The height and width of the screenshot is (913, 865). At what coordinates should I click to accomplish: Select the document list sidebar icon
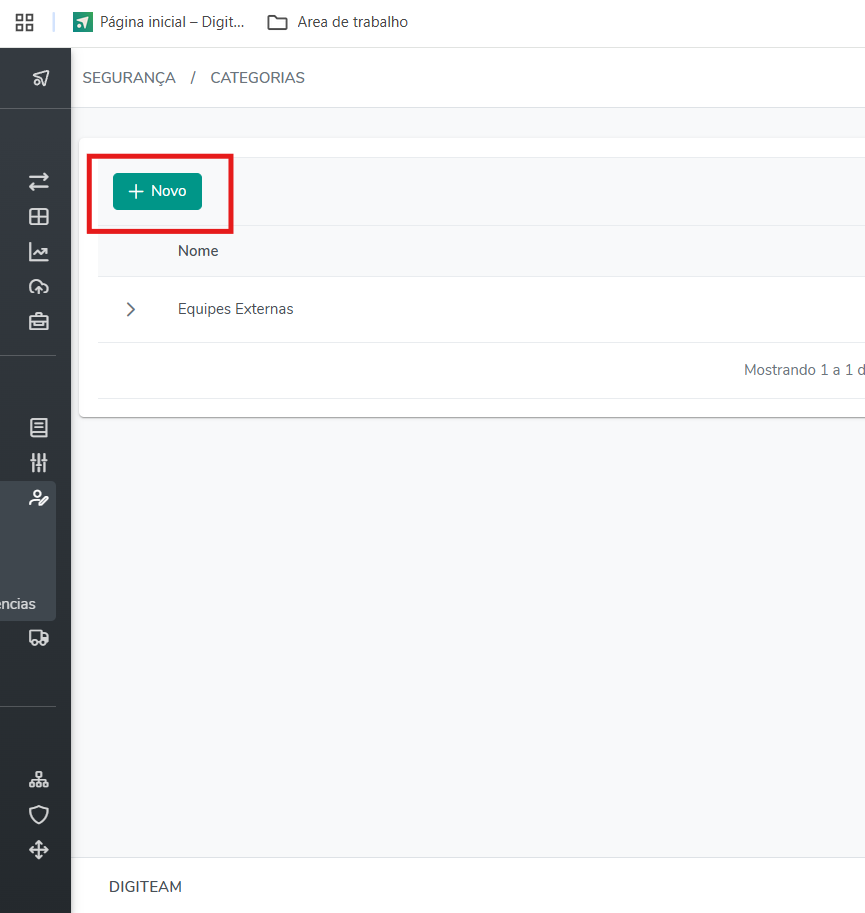click(39, 428)
